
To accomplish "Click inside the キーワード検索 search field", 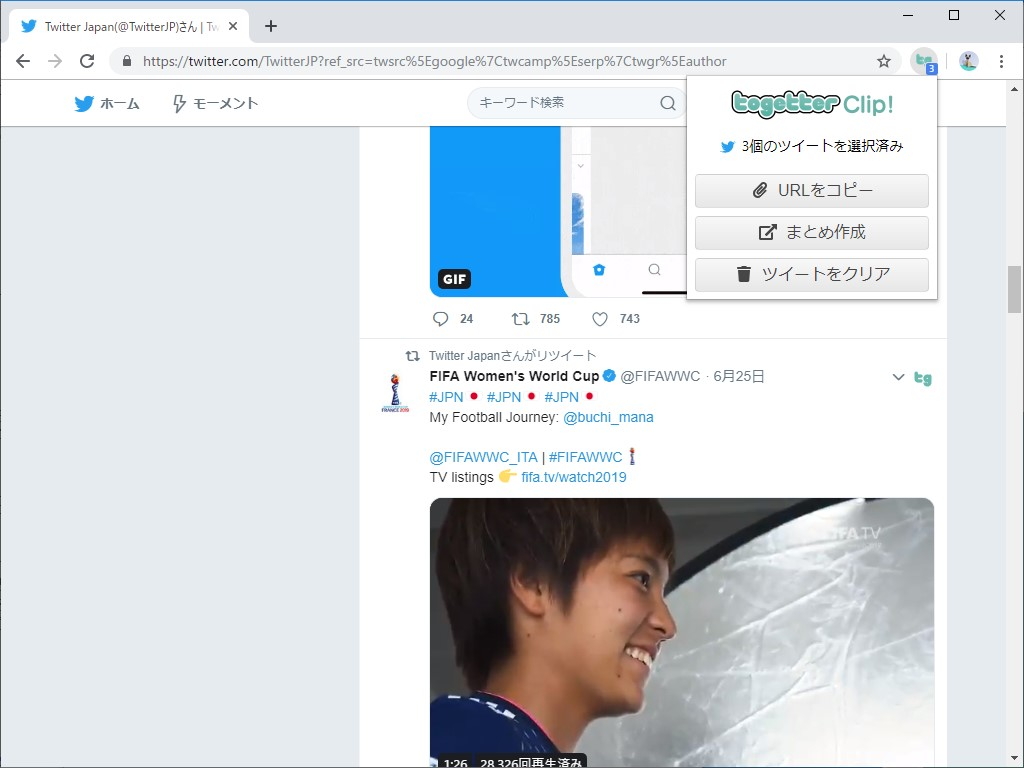I will click(560, 102).
